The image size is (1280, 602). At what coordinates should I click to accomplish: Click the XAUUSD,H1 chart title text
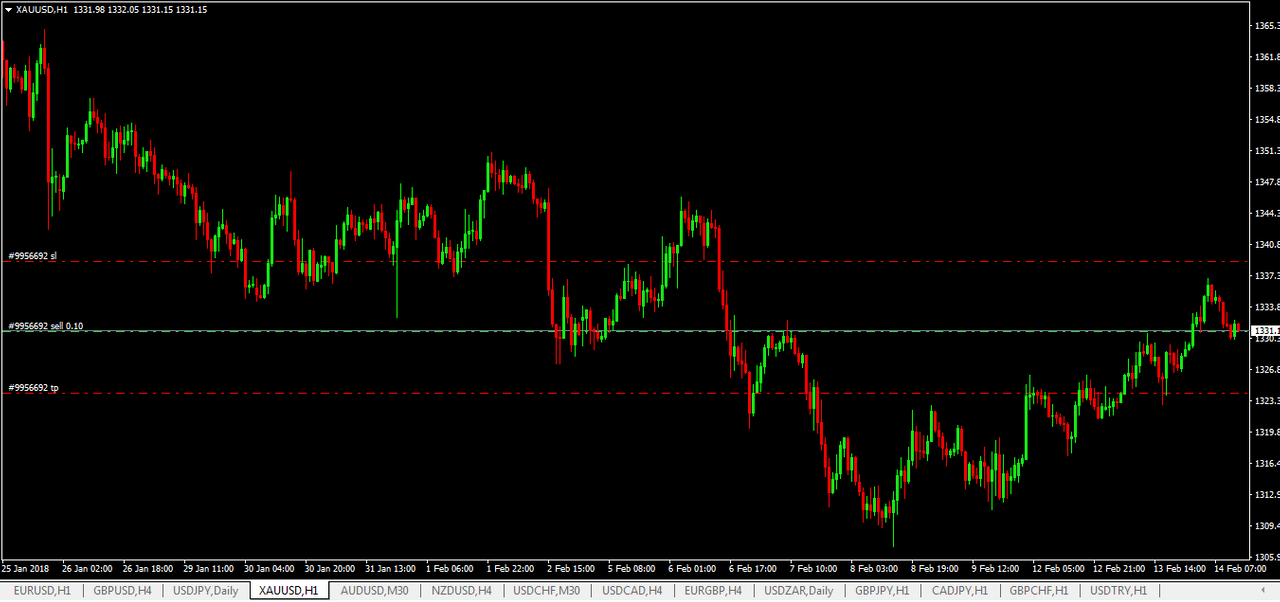pyautogui.click(x=43, y=9)
